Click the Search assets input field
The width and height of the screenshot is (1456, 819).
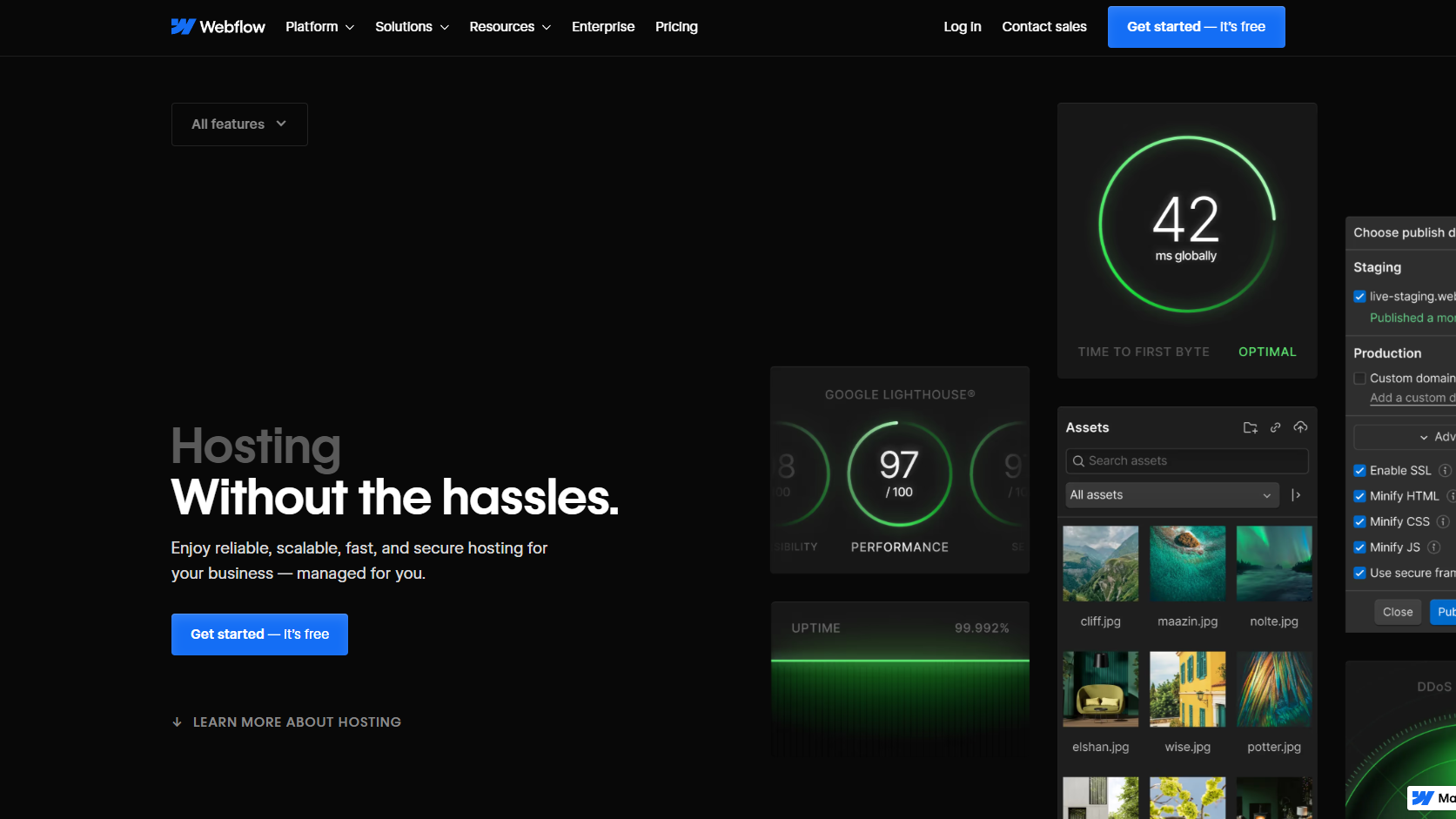click(x=1187, y=461)
